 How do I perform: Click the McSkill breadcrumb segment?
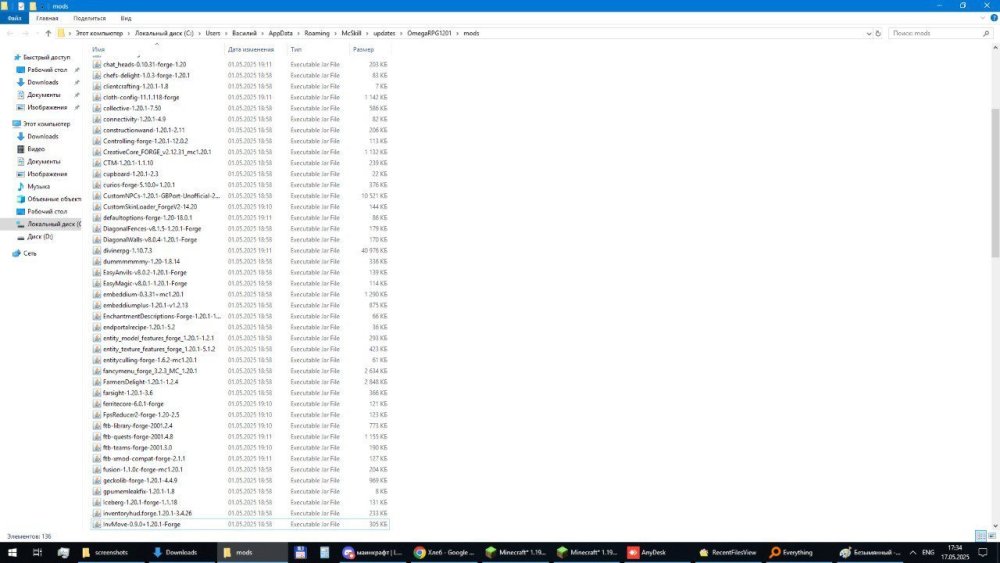click(351, 33)
